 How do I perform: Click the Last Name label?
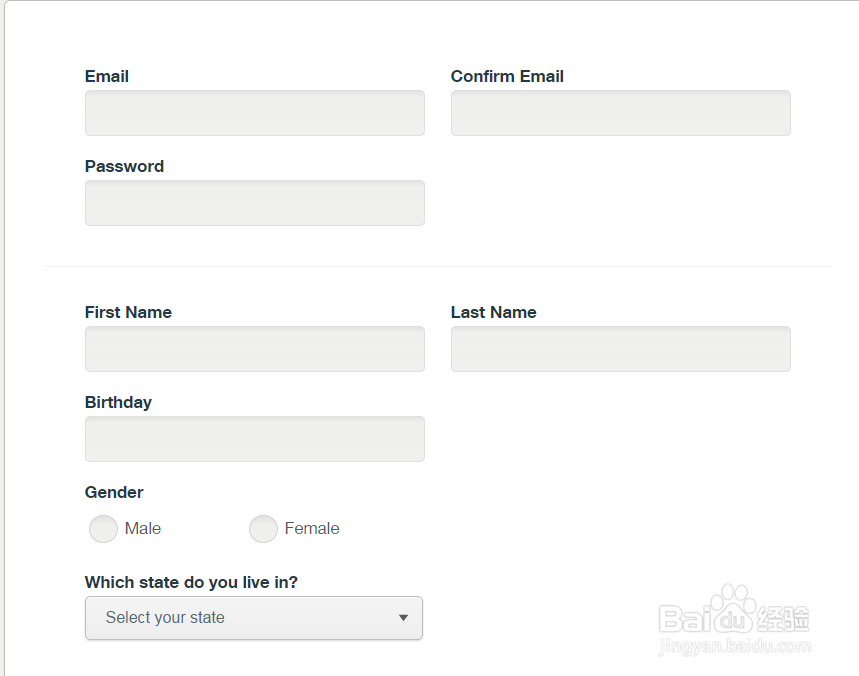tap(494, 312)
